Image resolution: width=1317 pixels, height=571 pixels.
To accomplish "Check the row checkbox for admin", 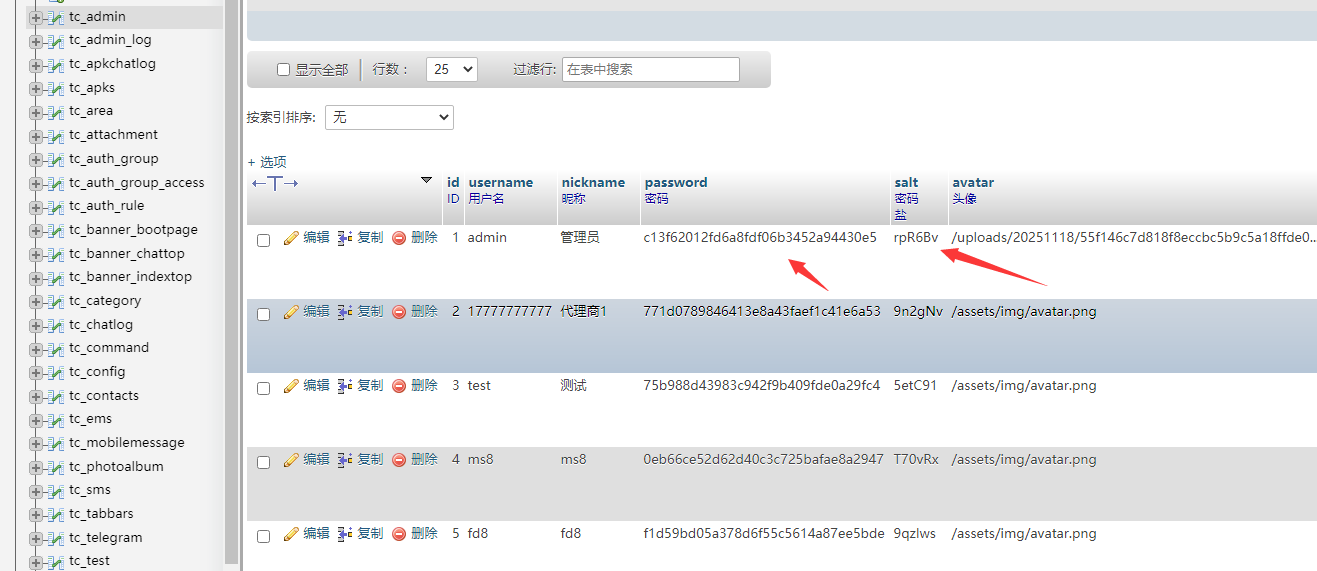I will [264, 240].
